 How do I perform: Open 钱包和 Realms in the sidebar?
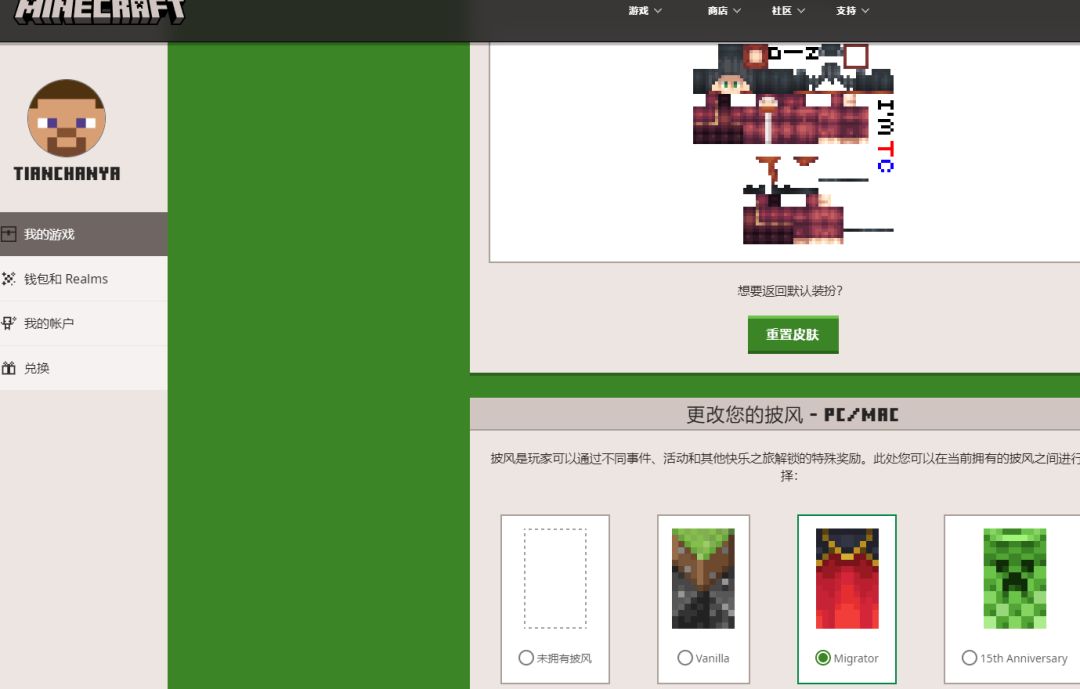83,278
